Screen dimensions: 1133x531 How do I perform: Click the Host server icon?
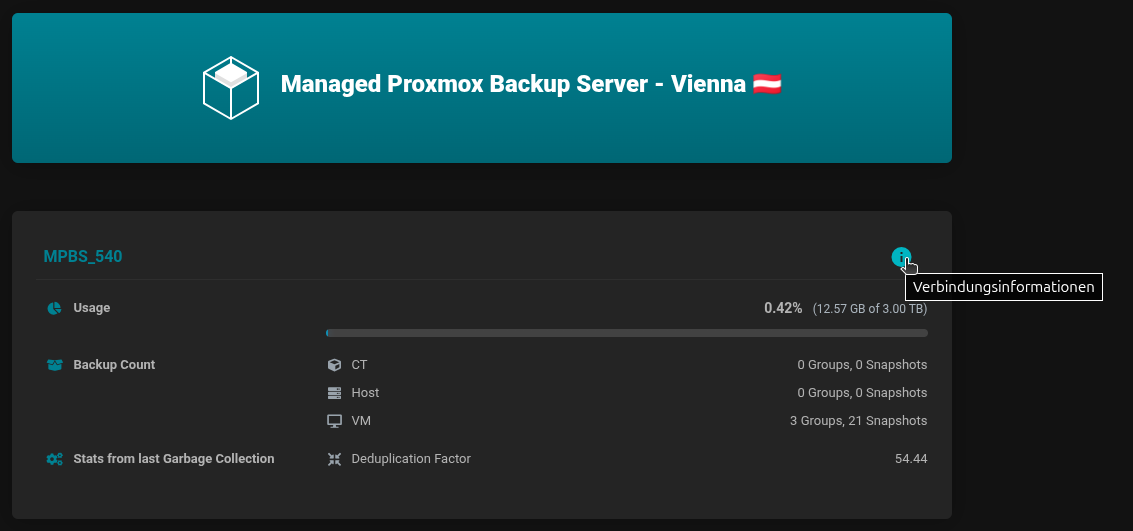(334, 393)
